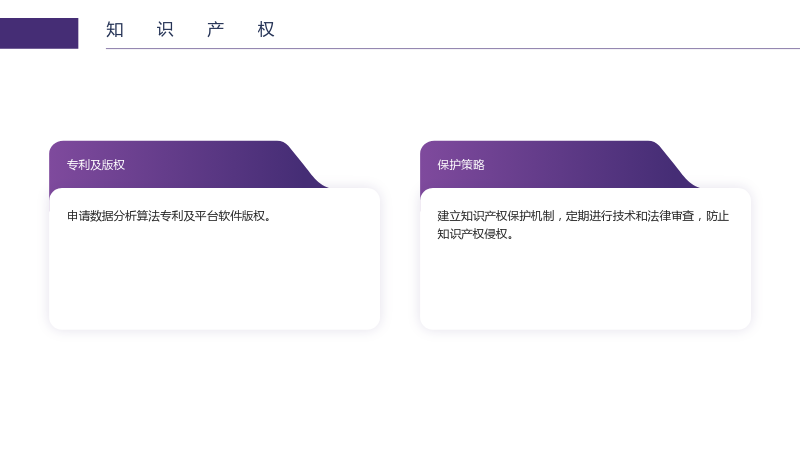Click the title character 产

pyautogui.click(x=215, y=30)
